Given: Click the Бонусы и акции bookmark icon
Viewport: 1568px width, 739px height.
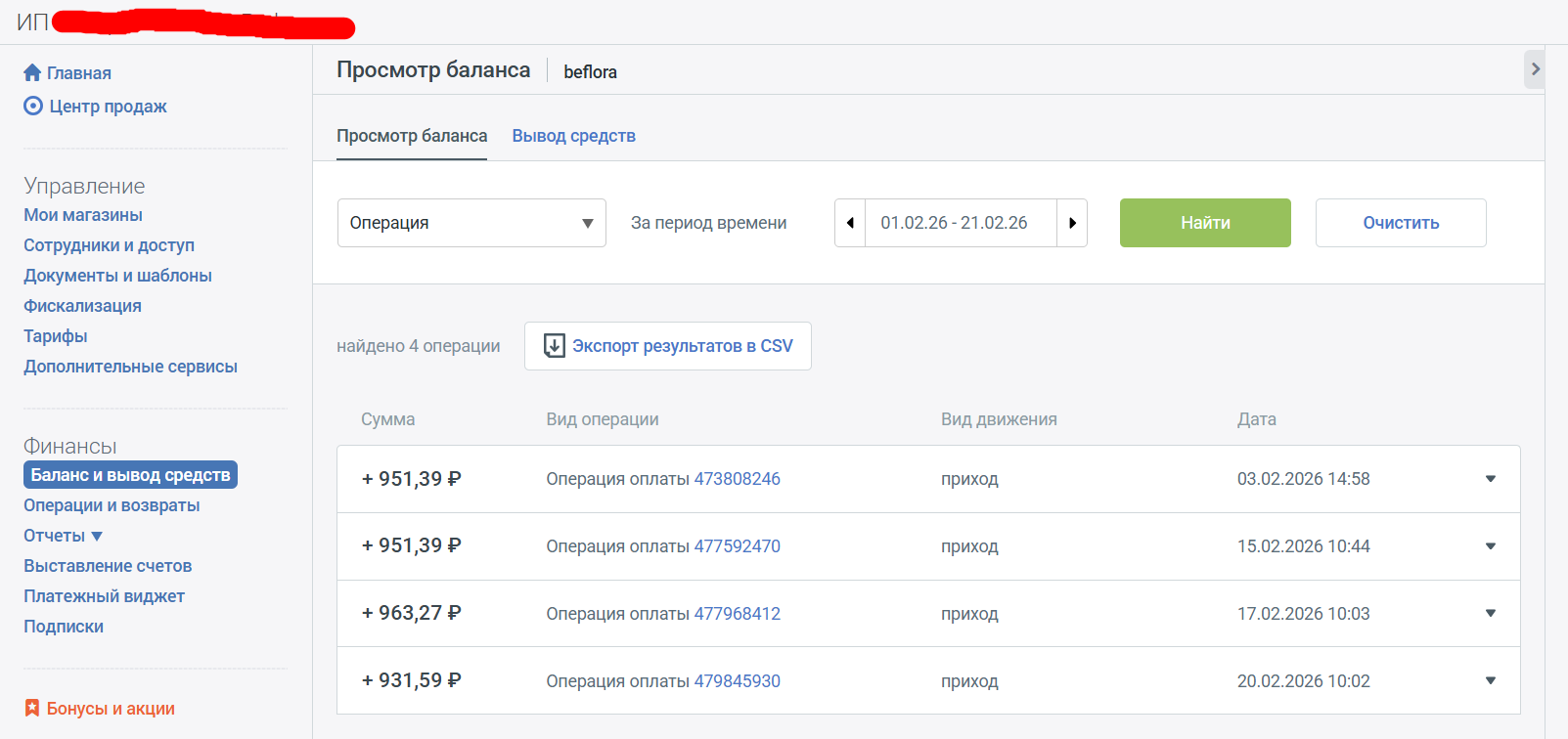Looking at the screenshot, I should 32,709.
